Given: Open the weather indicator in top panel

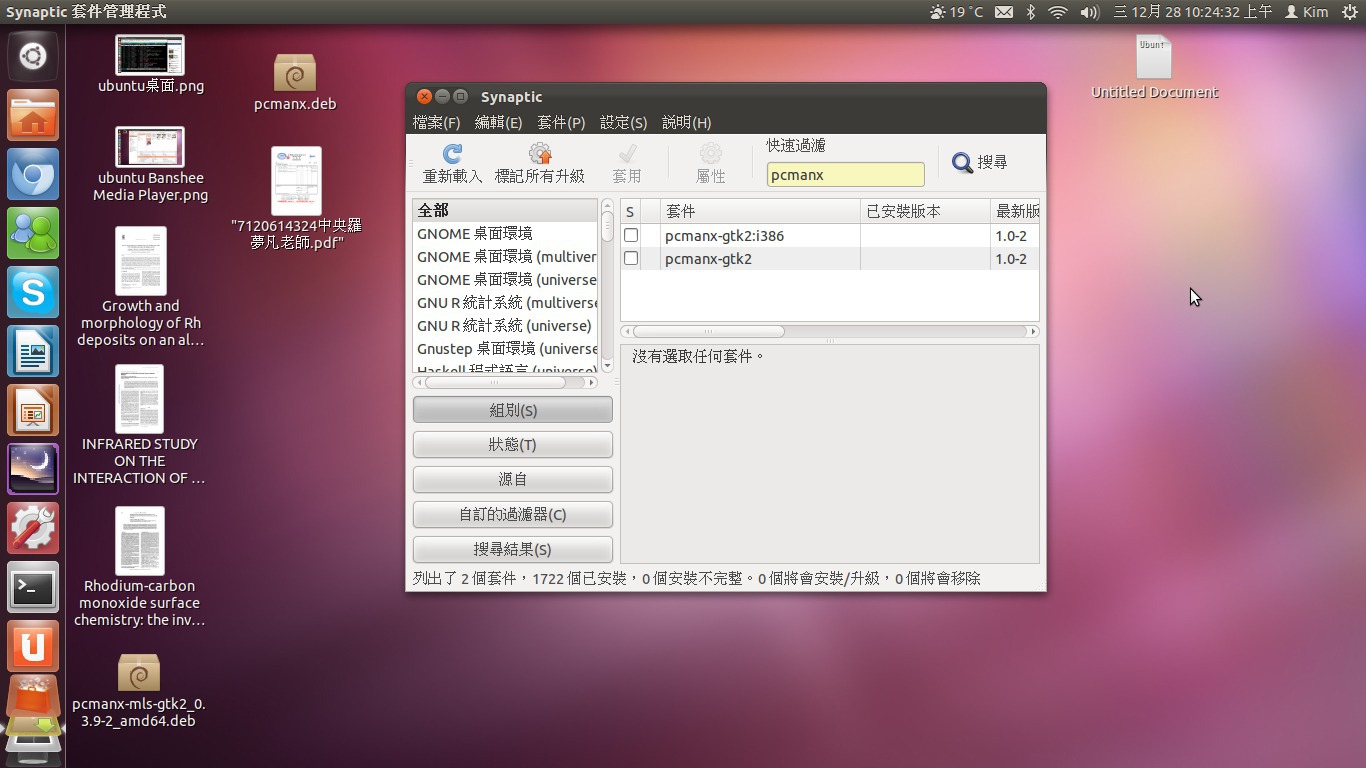Looking at the screenshot, I should point(956,12).
